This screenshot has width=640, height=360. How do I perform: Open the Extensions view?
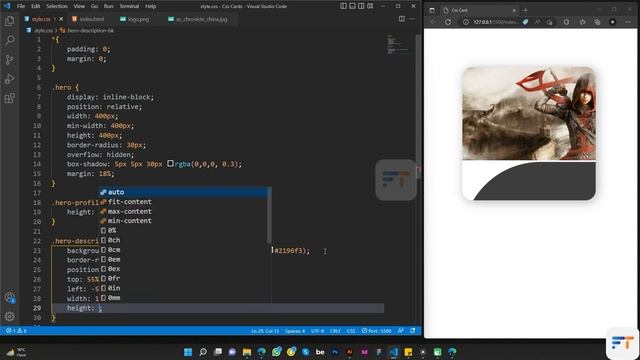pos(9,98)
